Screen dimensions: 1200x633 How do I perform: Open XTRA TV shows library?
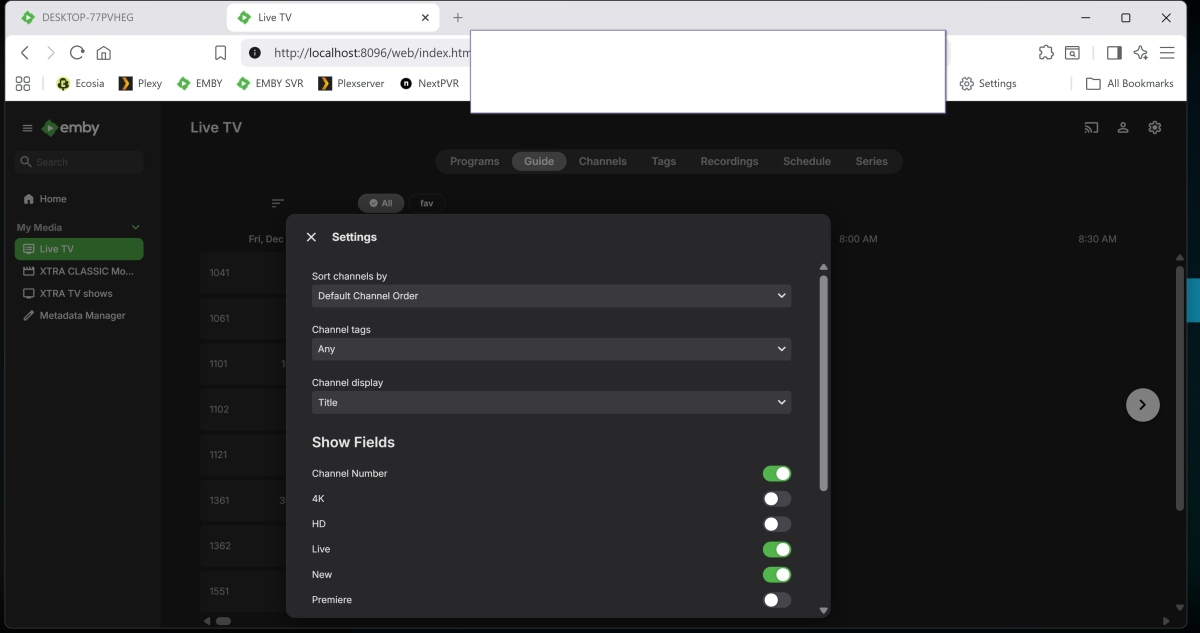(x=79, y=293)
